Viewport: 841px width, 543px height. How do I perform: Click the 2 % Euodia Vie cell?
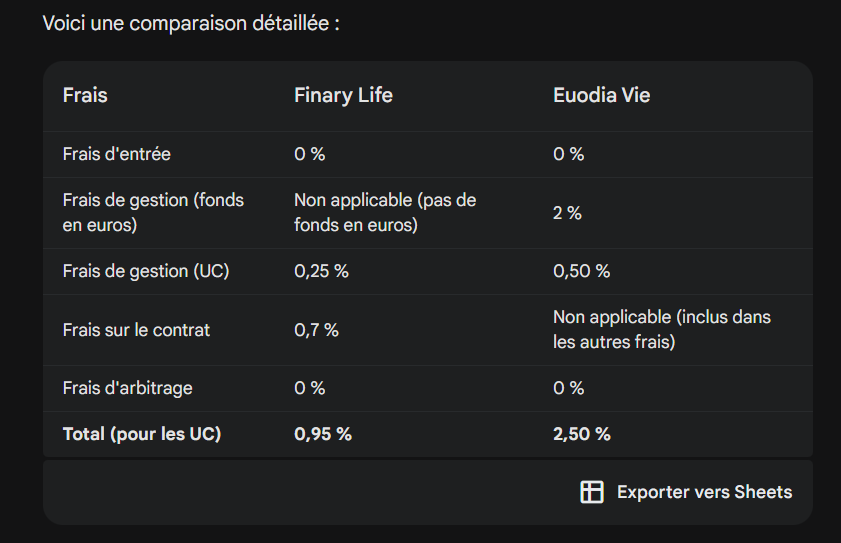[x=567, y=213]
